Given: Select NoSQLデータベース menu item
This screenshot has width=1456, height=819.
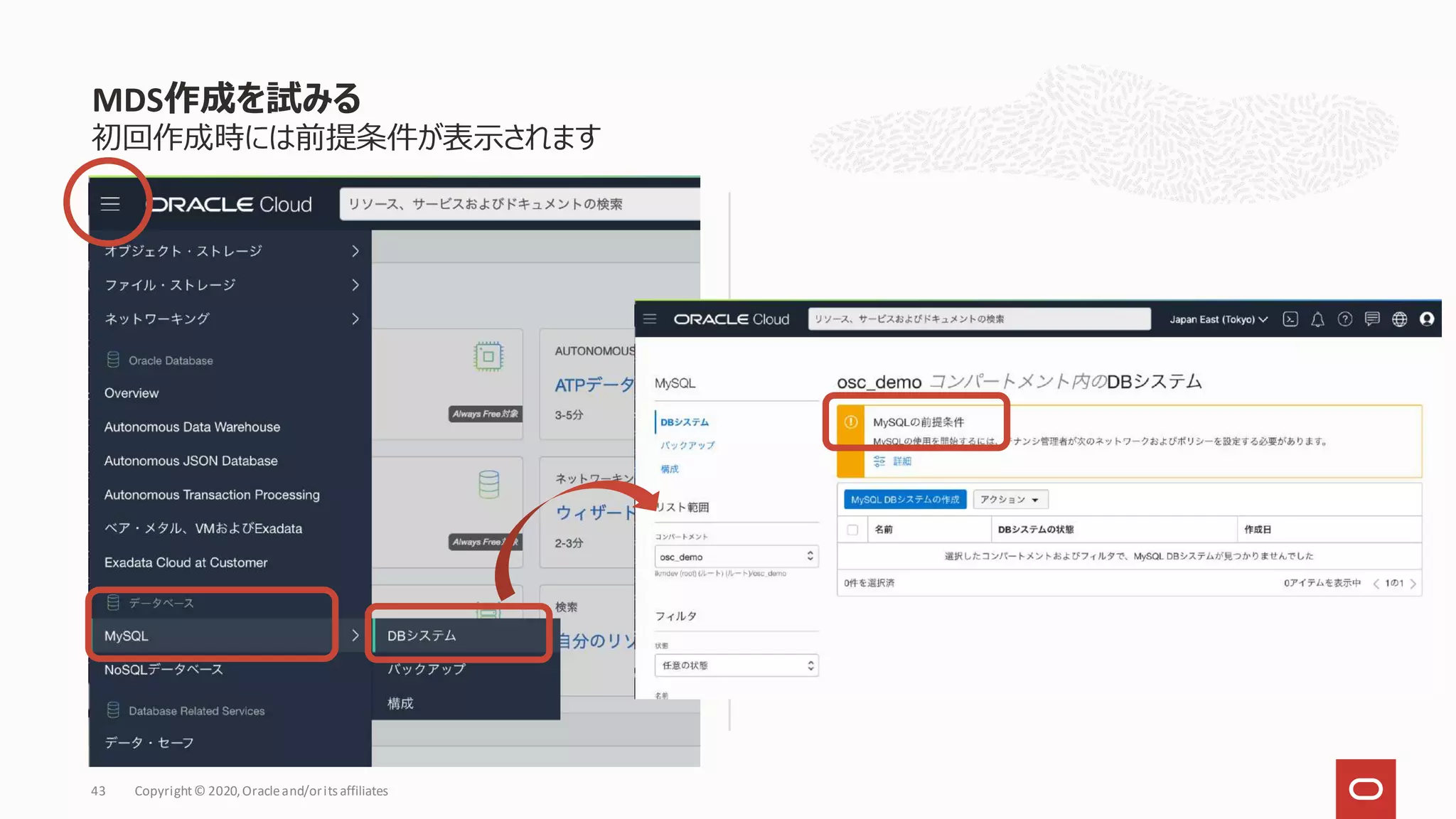Looking at the screenshot, I should point(164,670).
